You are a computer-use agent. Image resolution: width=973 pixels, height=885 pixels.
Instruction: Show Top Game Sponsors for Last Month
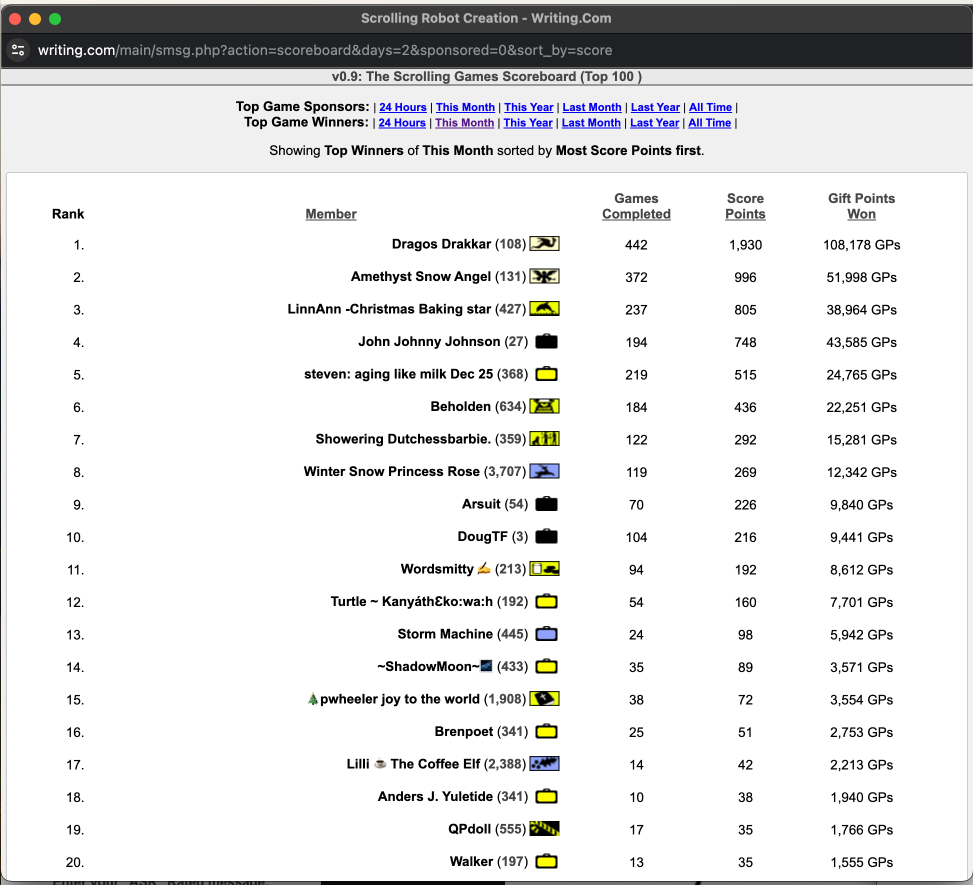592,107
